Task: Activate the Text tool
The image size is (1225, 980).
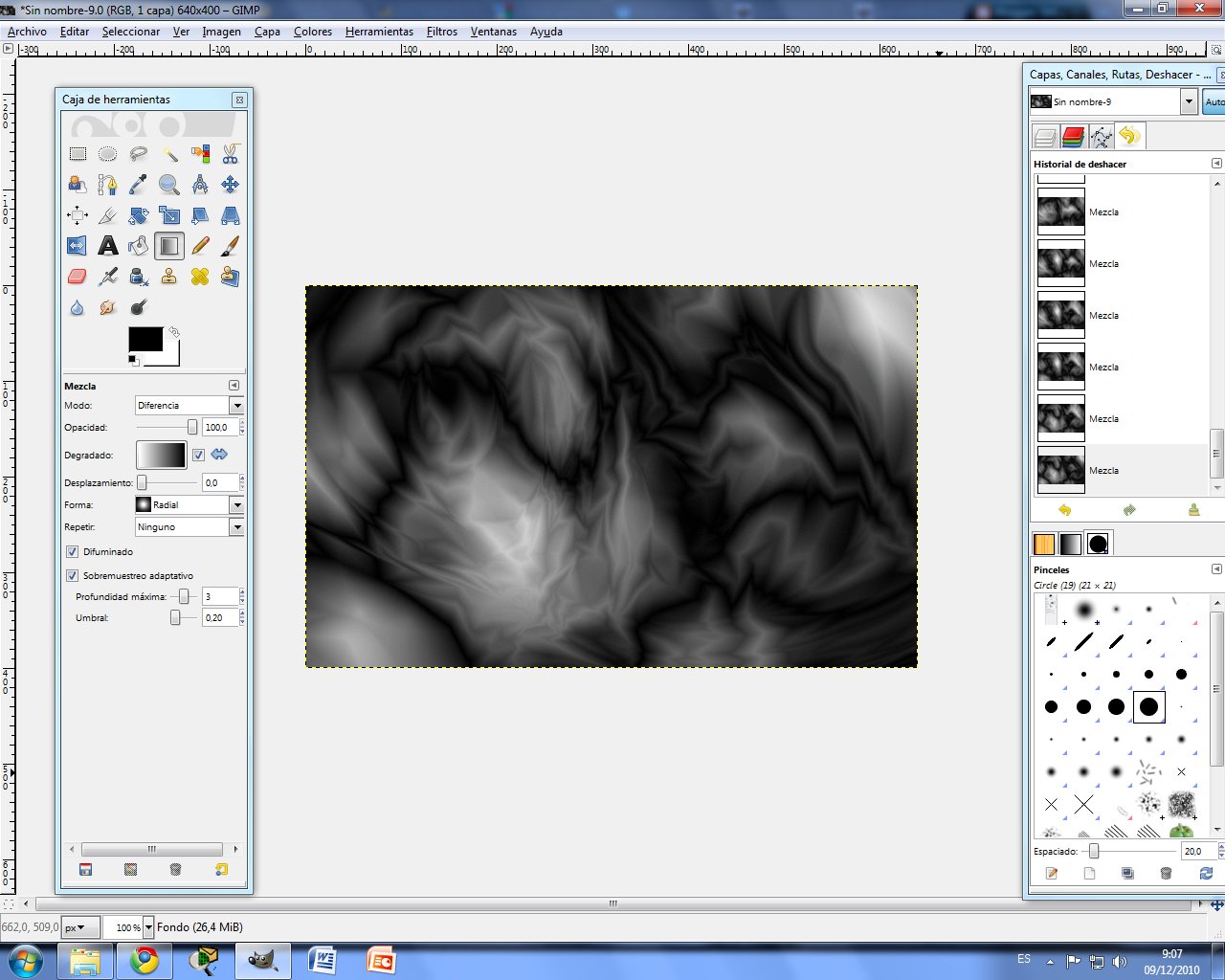Action: click(x=109, y=246)
